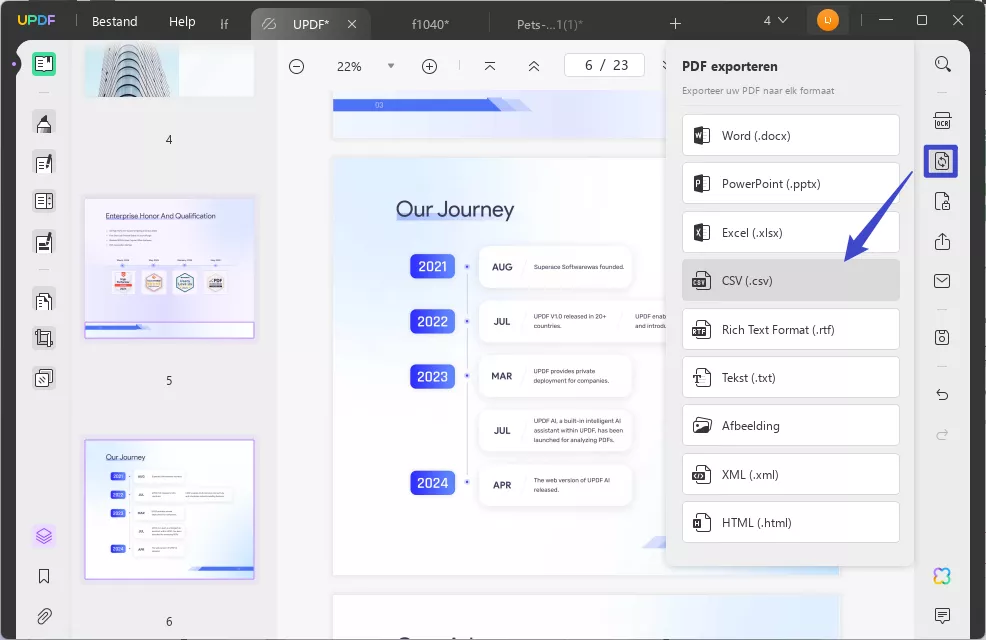The height and width of the screenshot is (640, 986).
Task: Open the Bookmarks panel icon
Action: (x=44, y=576)
